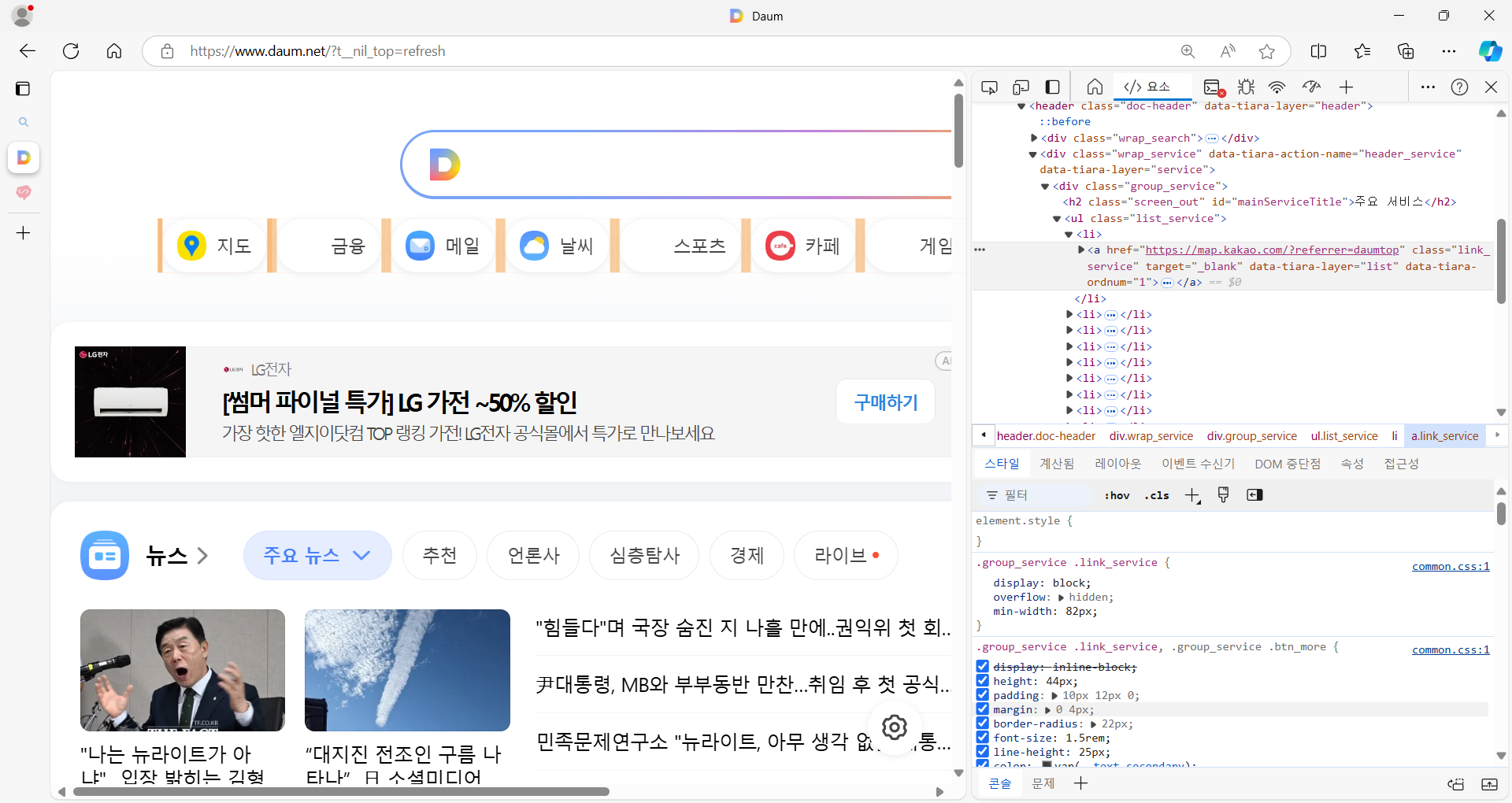1512x803 pixels.
Task: Toggle device emulation in DevTools
Action: tap(1021, 87)
